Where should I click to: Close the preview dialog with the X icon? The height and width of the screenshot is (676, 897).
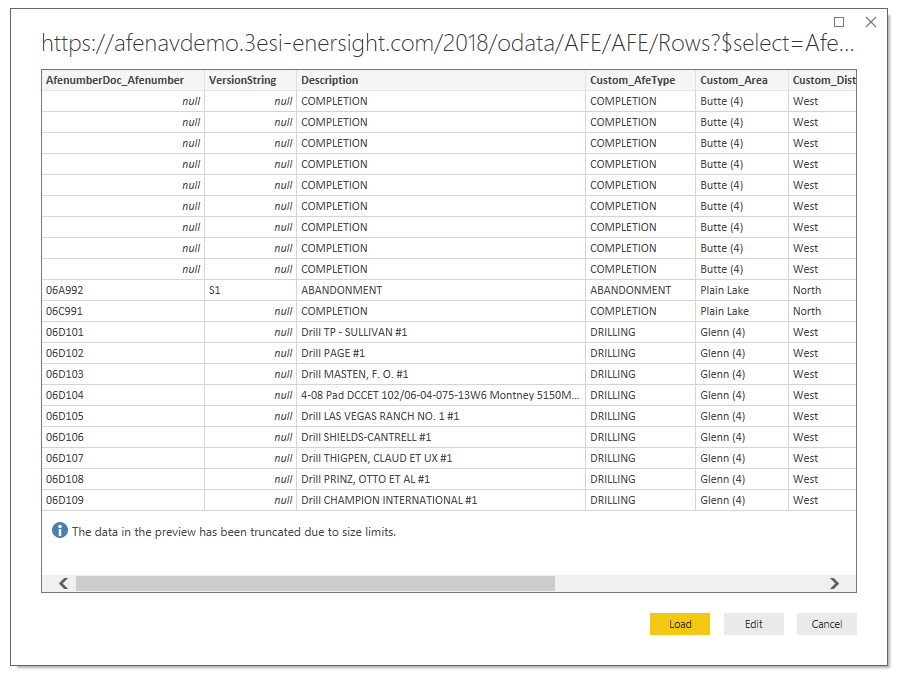[x=871, y=22]
